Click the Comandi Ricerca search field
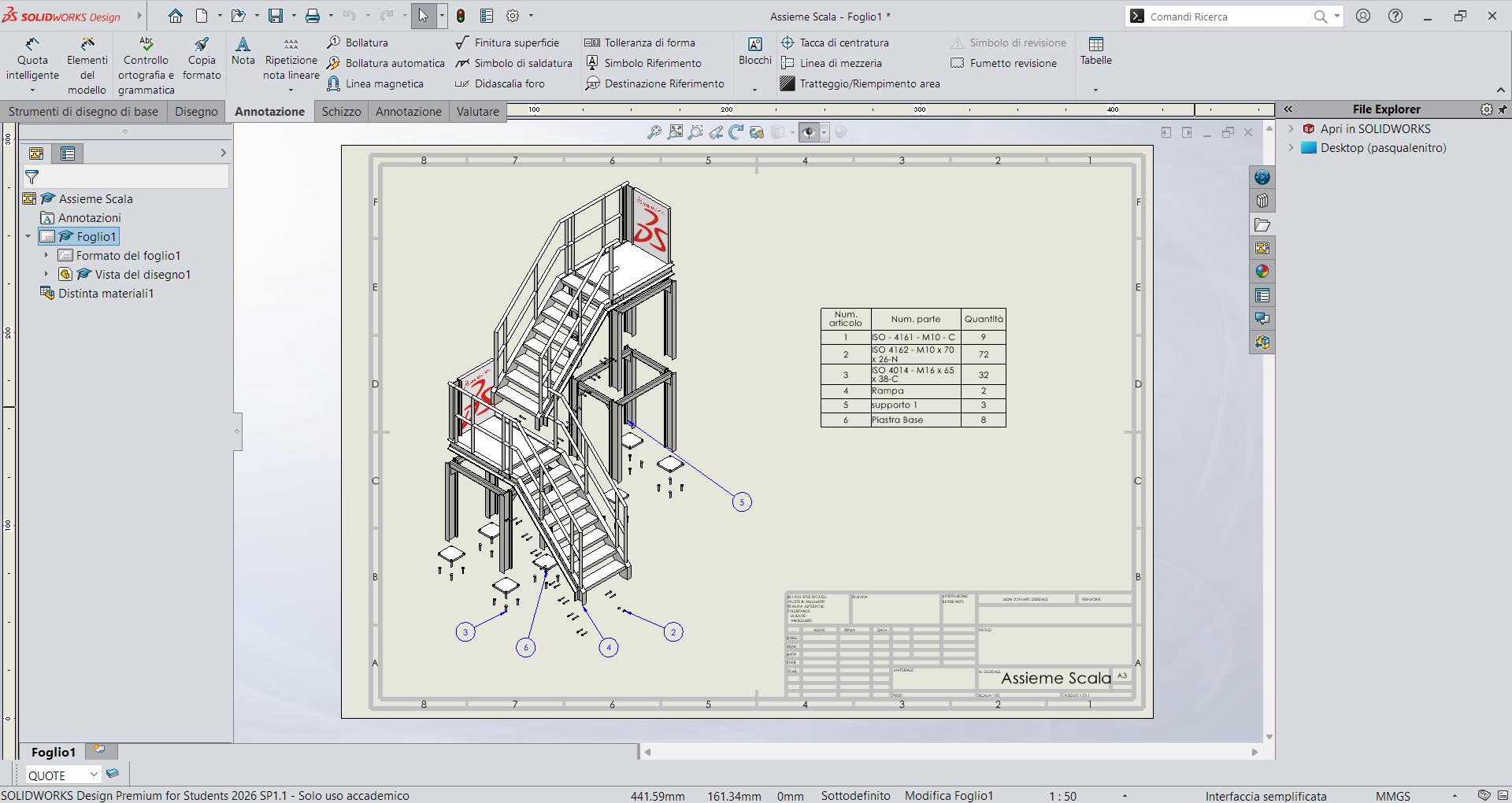The height and width of the screenshot is (803, 1512). click(1225, 17)
